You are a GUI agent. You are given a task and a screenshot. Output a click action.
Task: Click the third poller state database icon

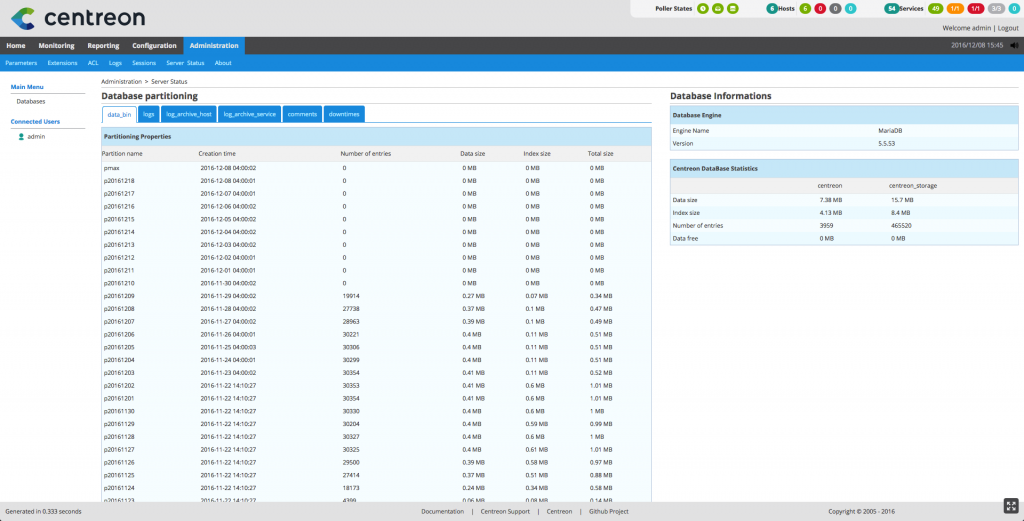[733, 8]
